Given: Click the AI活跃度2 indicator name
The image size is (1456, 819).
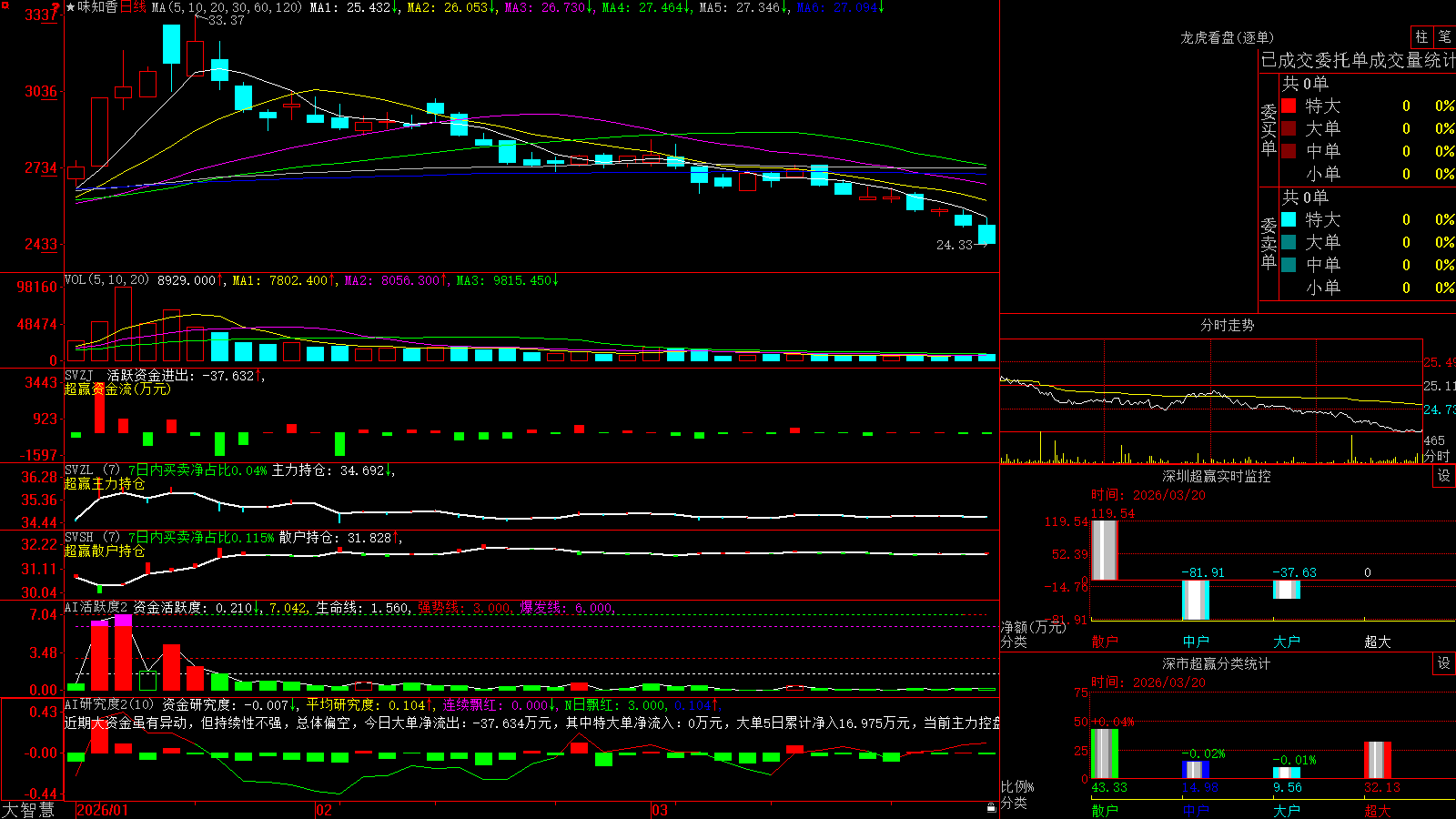Looking at the screenshot, I should (x=96, y=607).
